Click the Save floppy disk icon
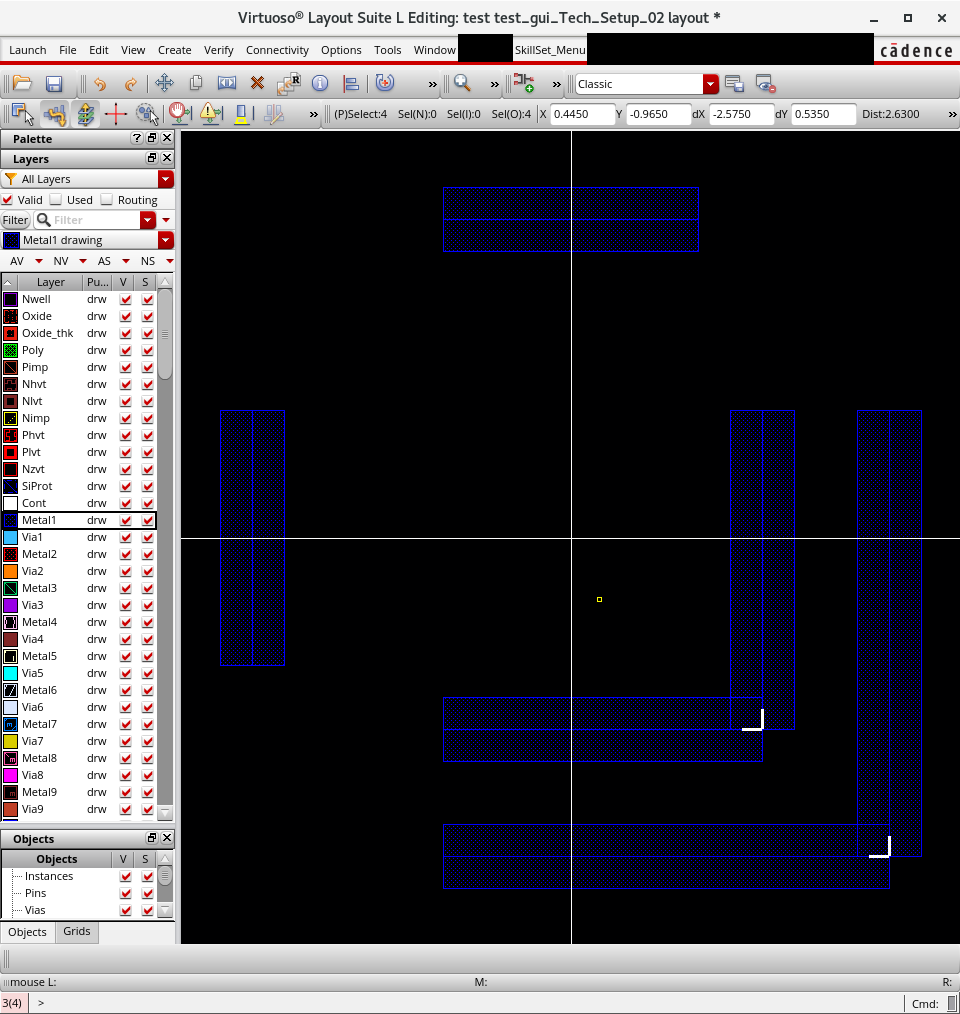 pyautogui.click(x=54, y=84)
